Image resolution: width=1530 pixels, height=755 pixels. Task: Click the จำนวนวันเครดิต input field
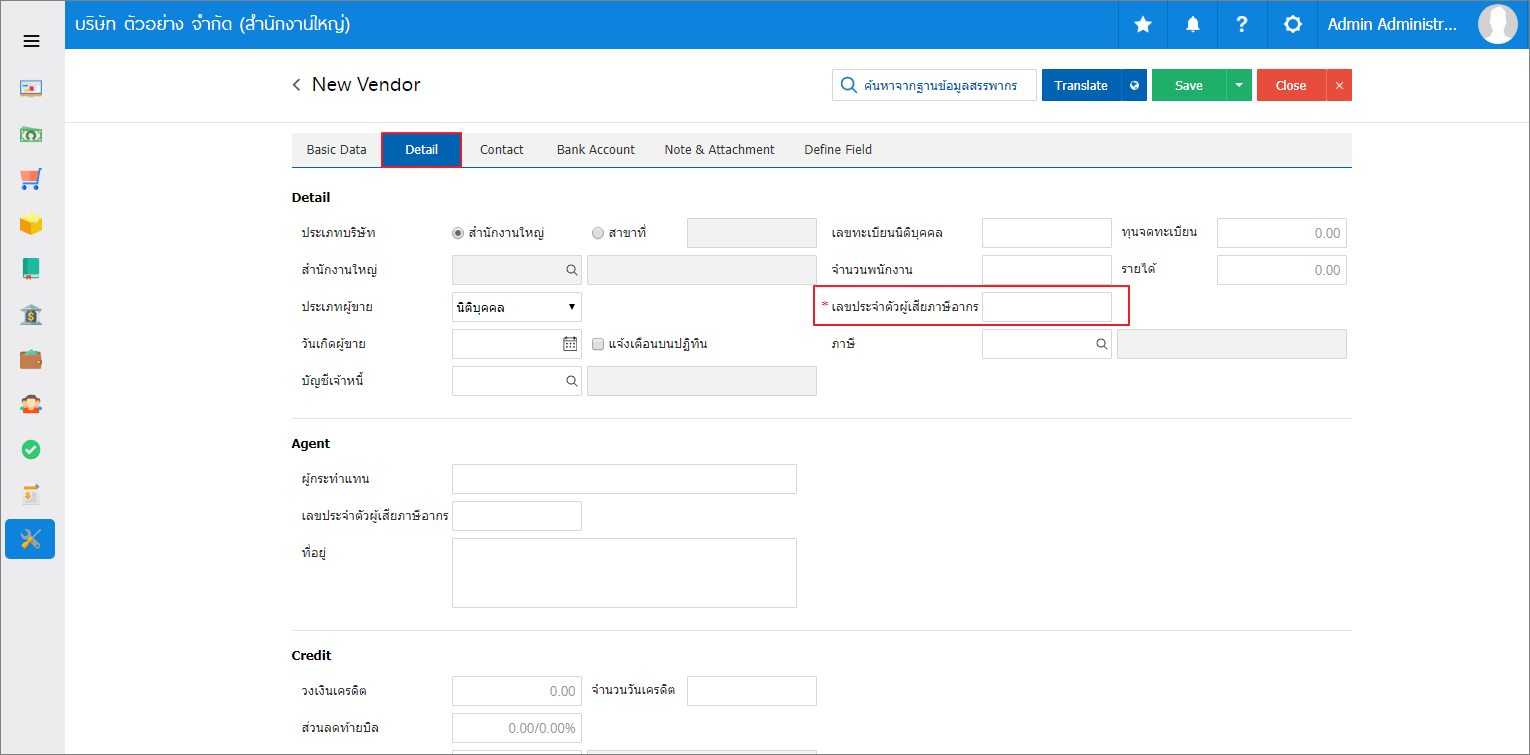point(752,691)
